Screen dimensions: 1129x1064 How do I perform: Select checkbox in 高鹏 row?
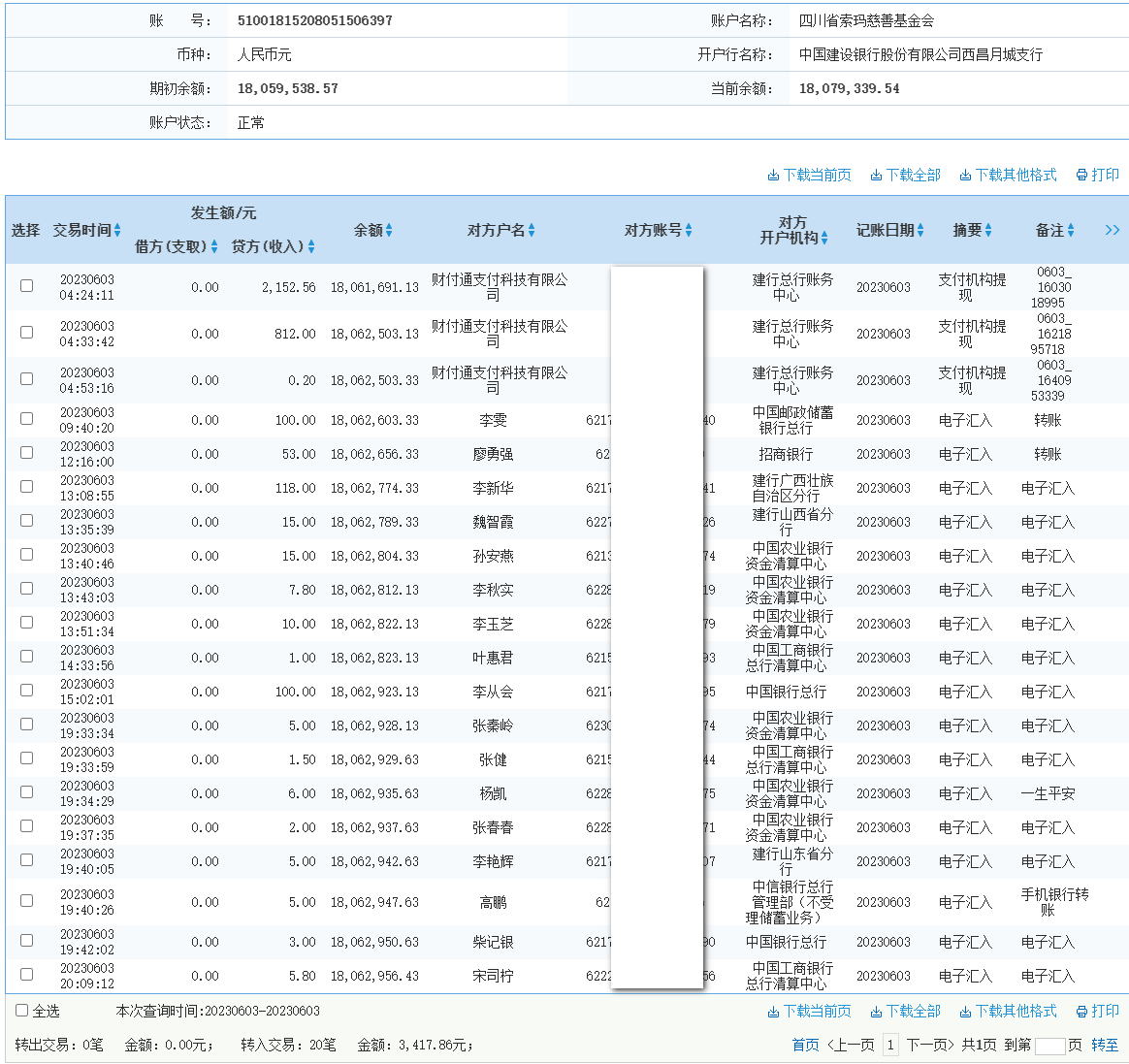coord(26,901)
